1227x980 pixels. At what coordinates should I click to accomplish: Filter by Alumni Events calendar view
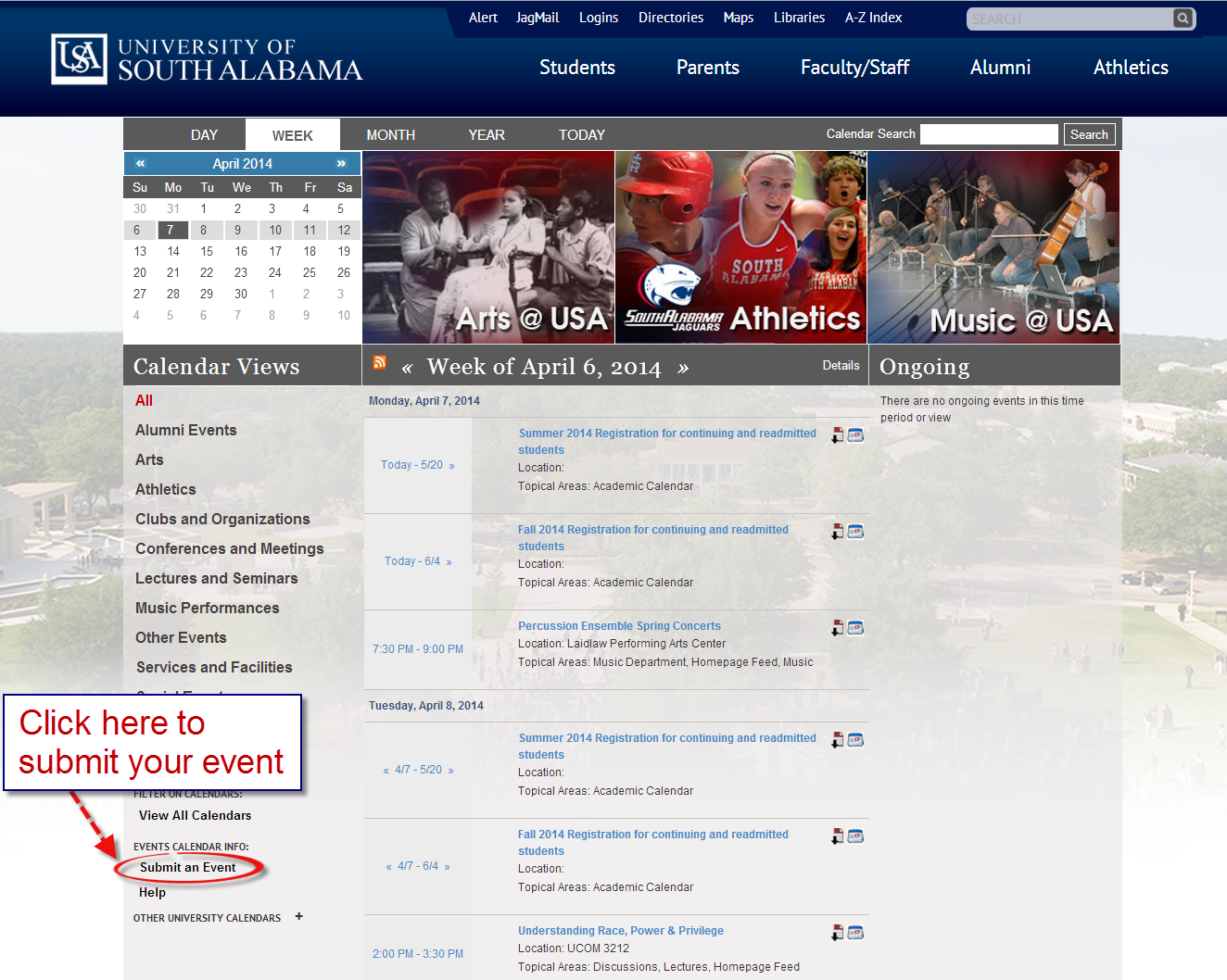(186, 430)
